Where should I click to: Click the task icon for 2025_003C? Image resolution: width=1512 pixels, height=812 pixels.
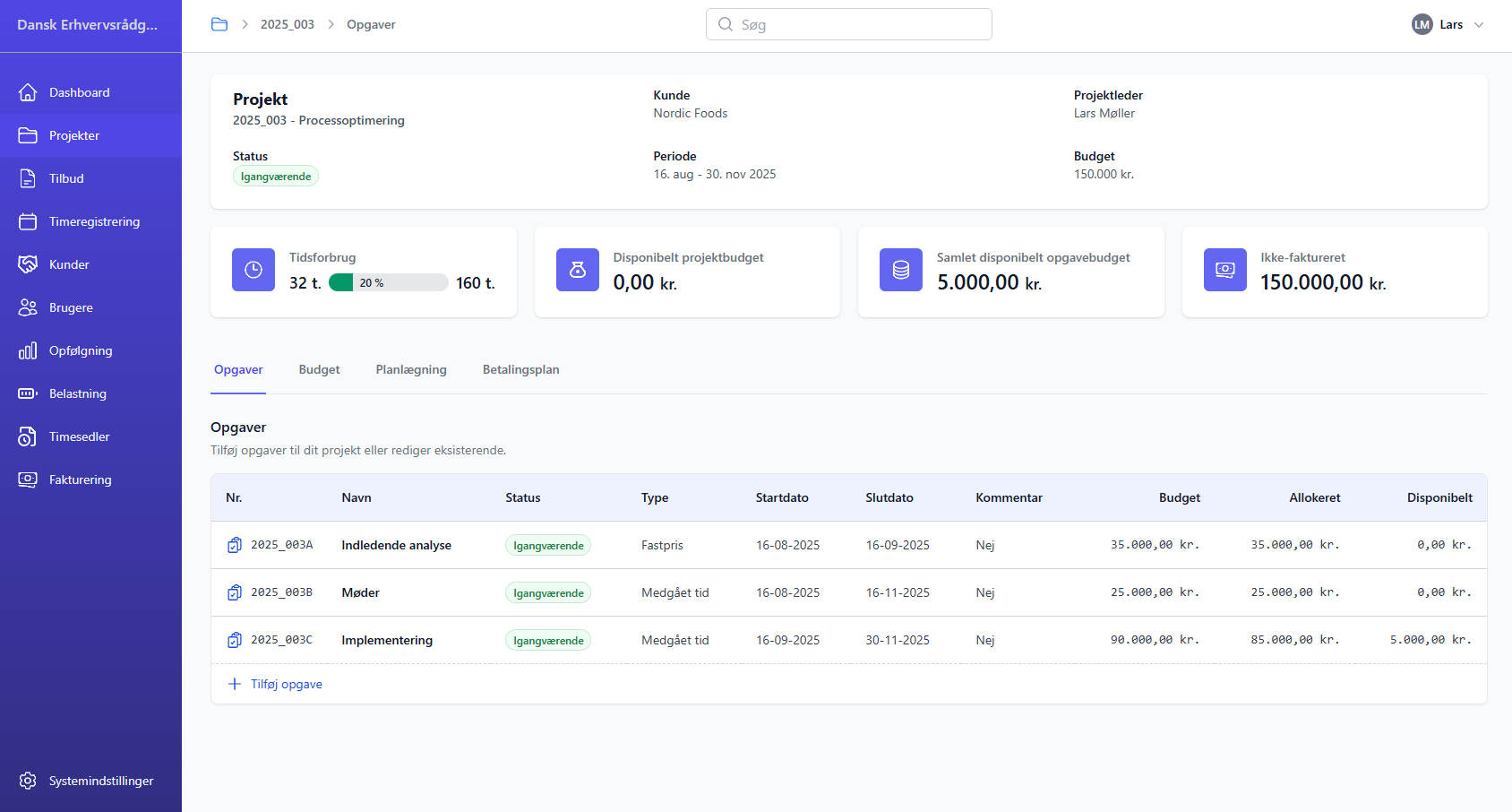(235, 640)
